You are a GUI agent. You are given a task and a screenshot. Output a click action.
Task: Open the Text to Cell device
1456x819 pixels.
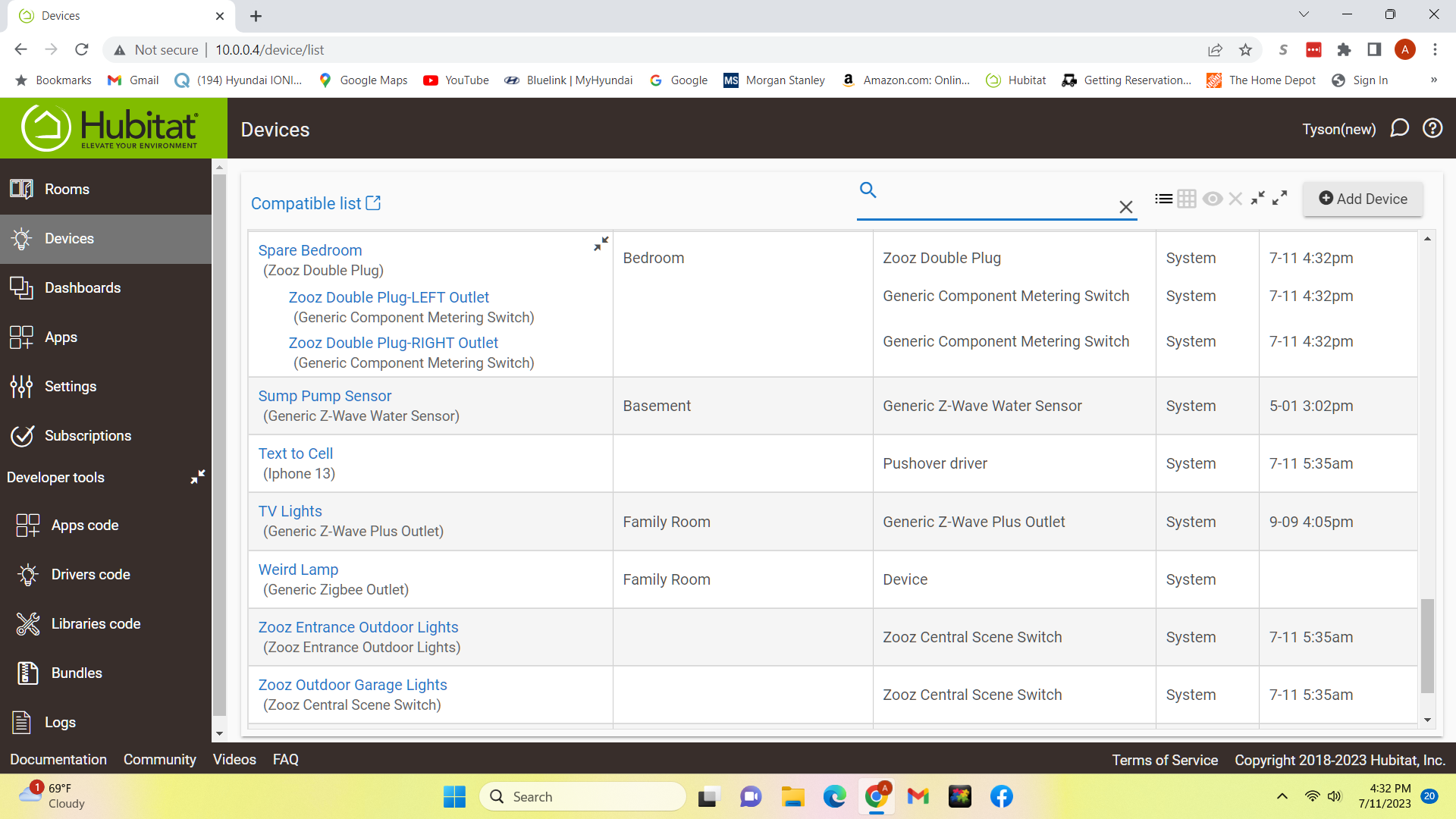point(295,453)
